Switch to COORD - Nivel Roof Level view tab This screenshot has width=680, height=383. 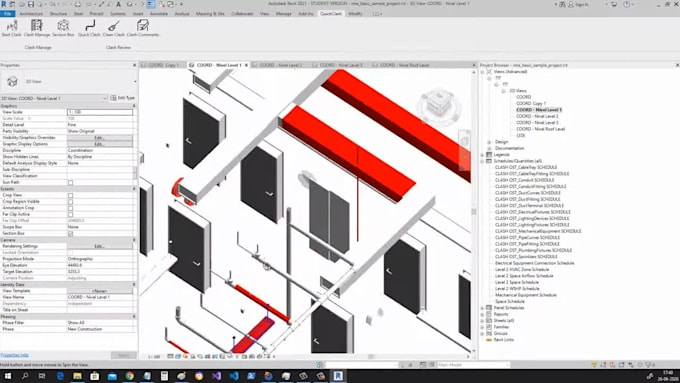[x=404, y=65]
